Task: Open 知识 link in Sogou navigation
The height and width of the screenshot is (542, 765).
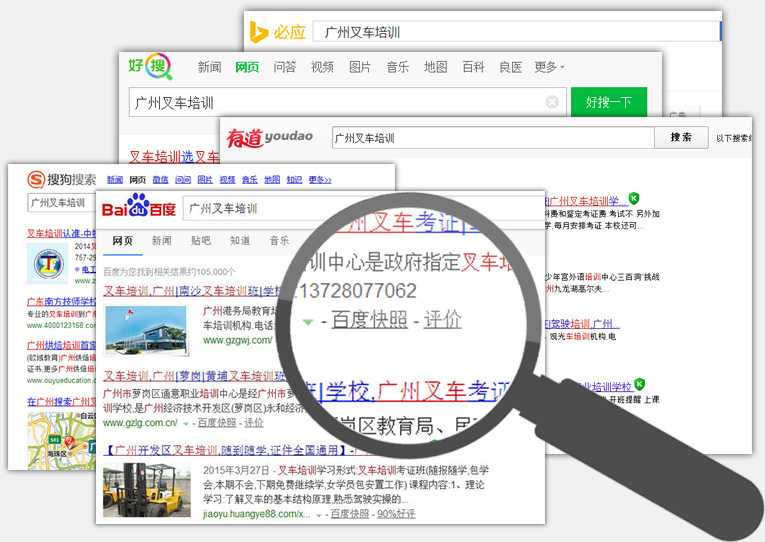Action: 294,180
